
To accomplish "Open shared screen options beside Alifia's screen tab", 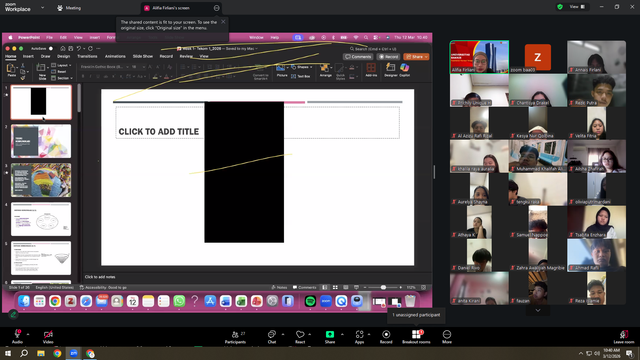I will pos(217,8).
